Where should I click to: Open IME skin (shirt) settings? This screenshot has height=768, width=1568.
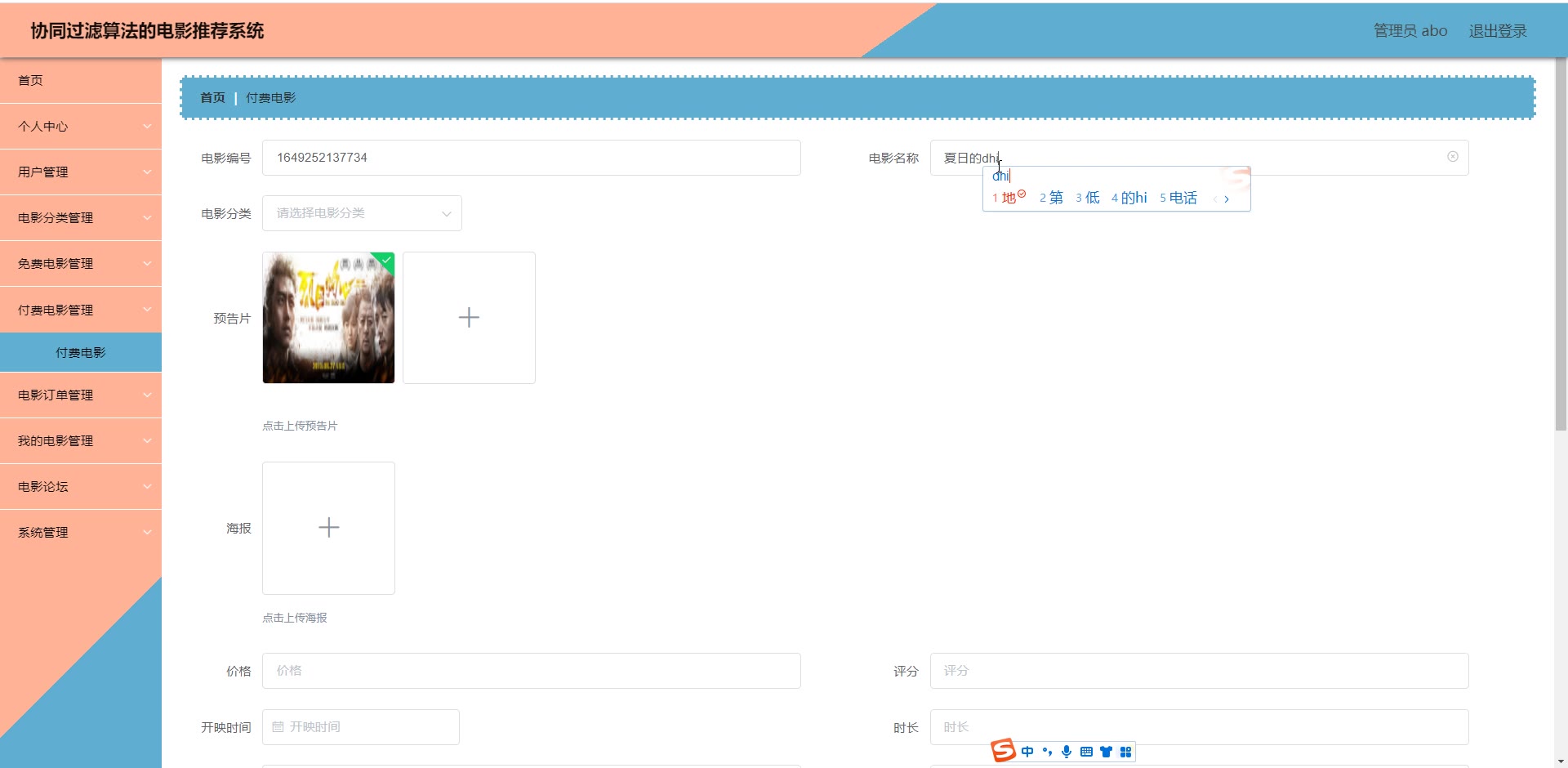tap(1106, 752)
